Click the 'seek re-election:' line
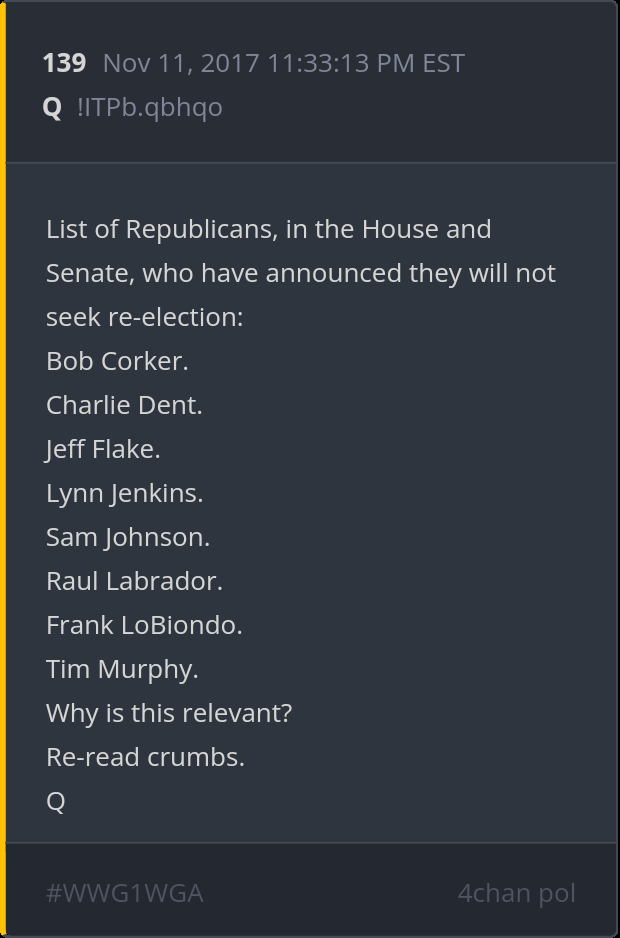 coord(145,317)
